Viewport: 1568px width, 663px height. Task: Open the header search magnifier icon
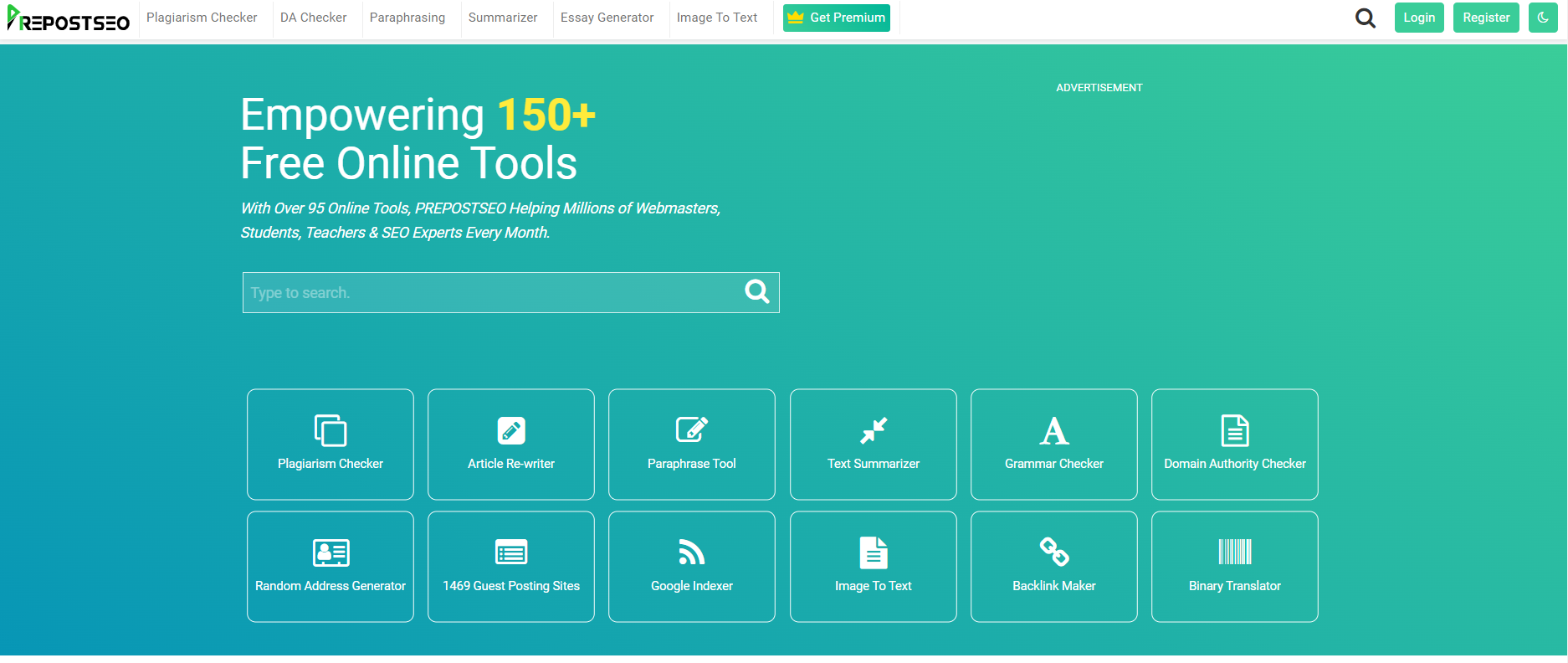tap(1365, 18)
